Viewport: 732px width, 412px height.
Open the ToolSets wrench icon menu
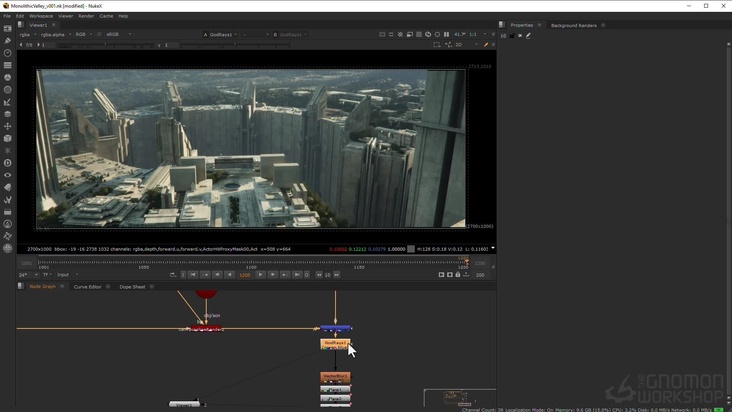[x=7, y=200]
